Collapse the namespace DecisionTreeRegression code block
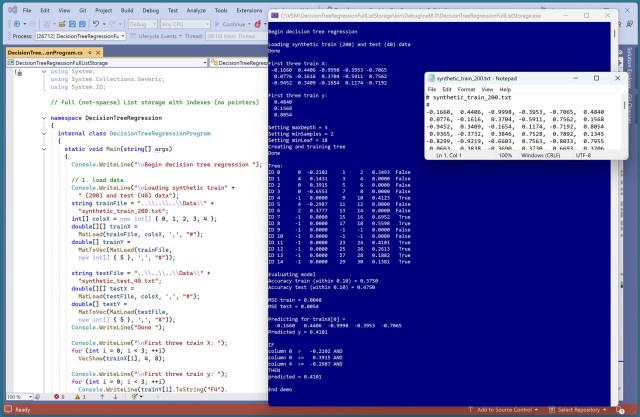 [x=42, y=116]
